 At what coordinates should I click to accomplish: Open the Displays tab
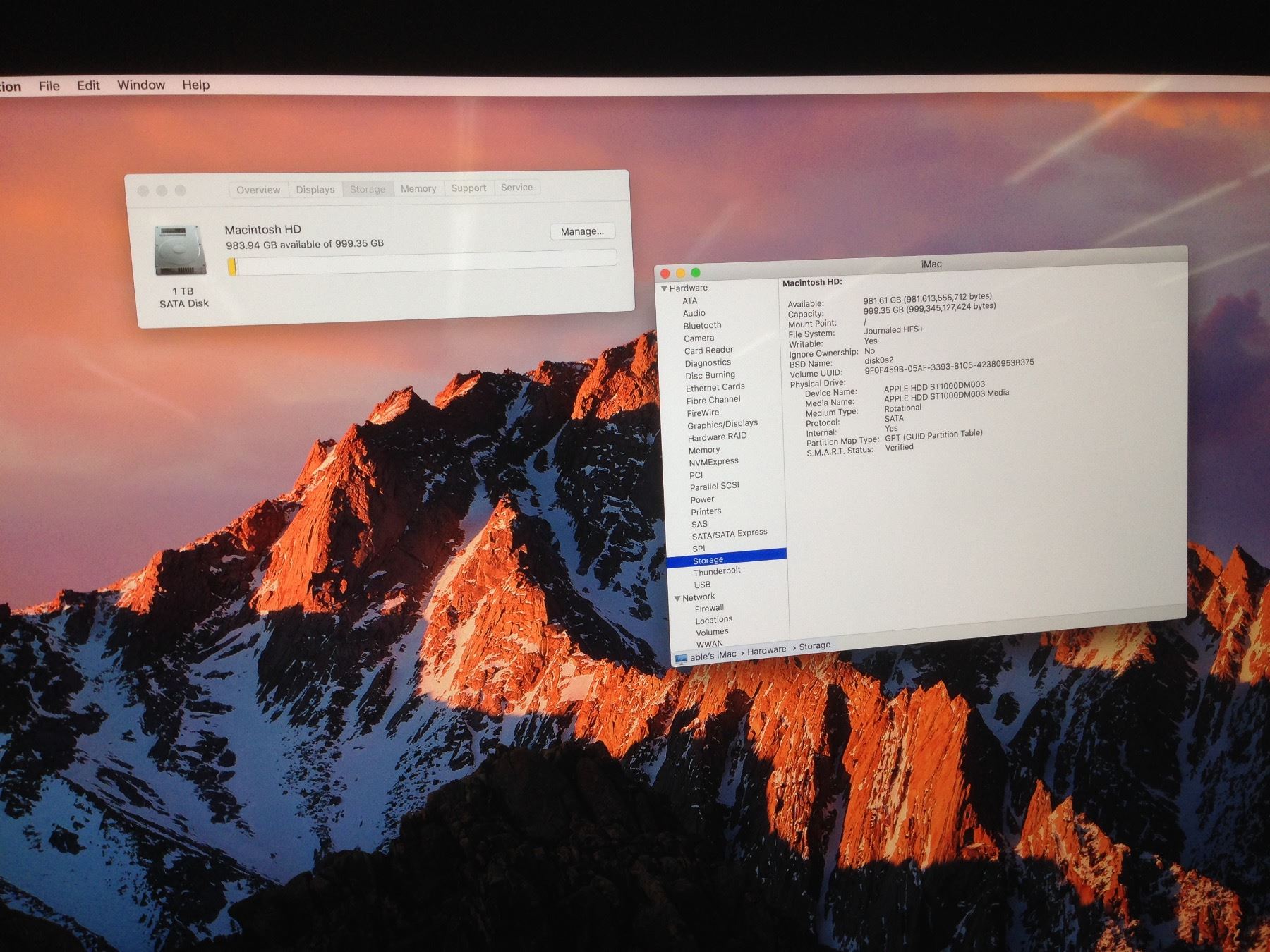click(x=315, y=189)
